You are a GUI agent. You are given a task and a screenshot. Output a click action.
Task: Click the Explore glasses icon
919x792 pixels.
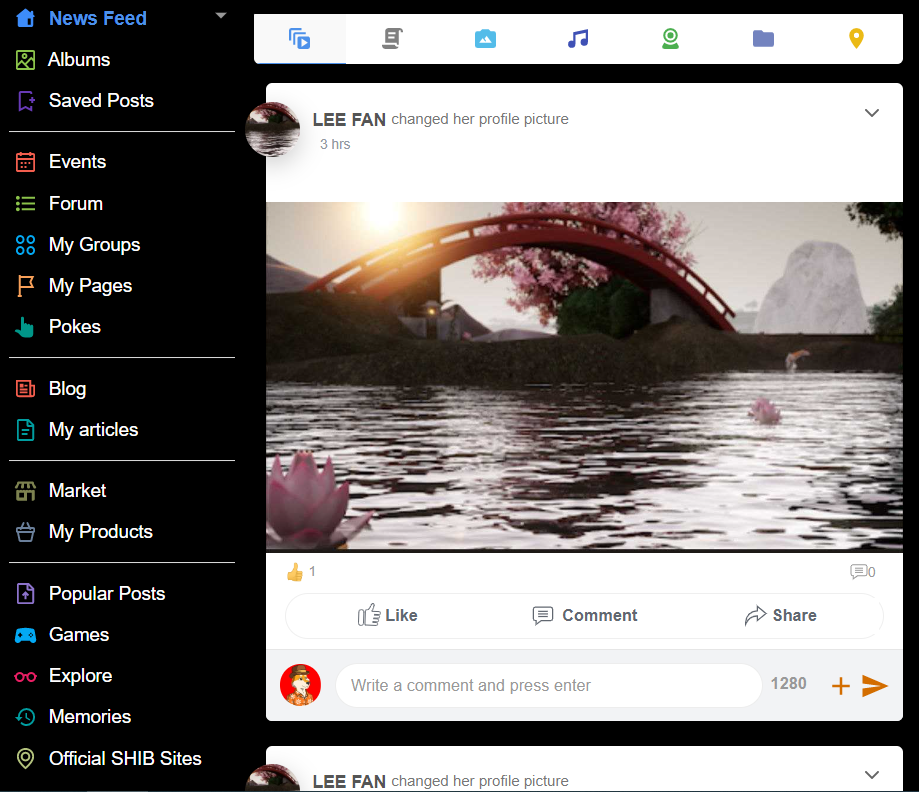click(25, 677)
